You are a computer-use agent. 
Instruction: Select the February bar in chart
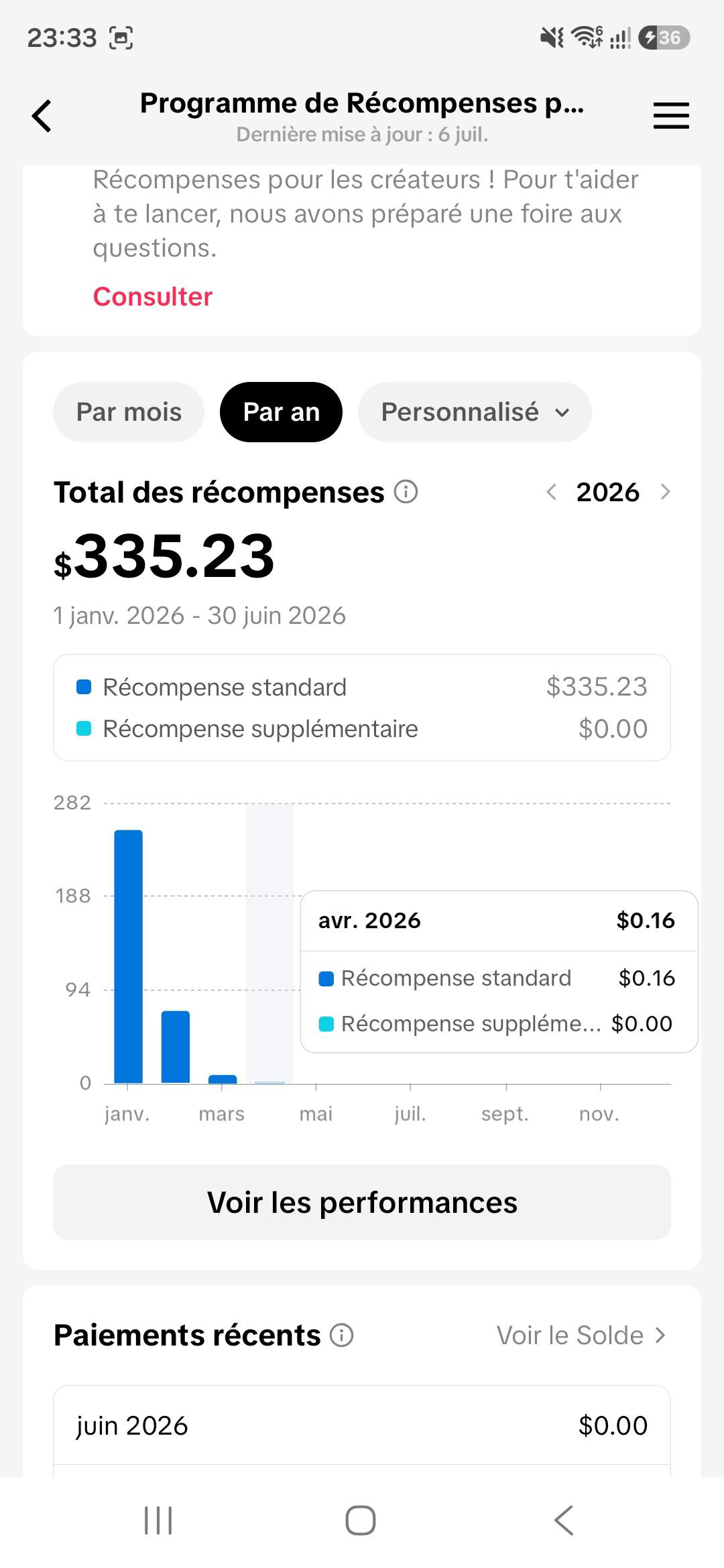(x=176, y=1047)
